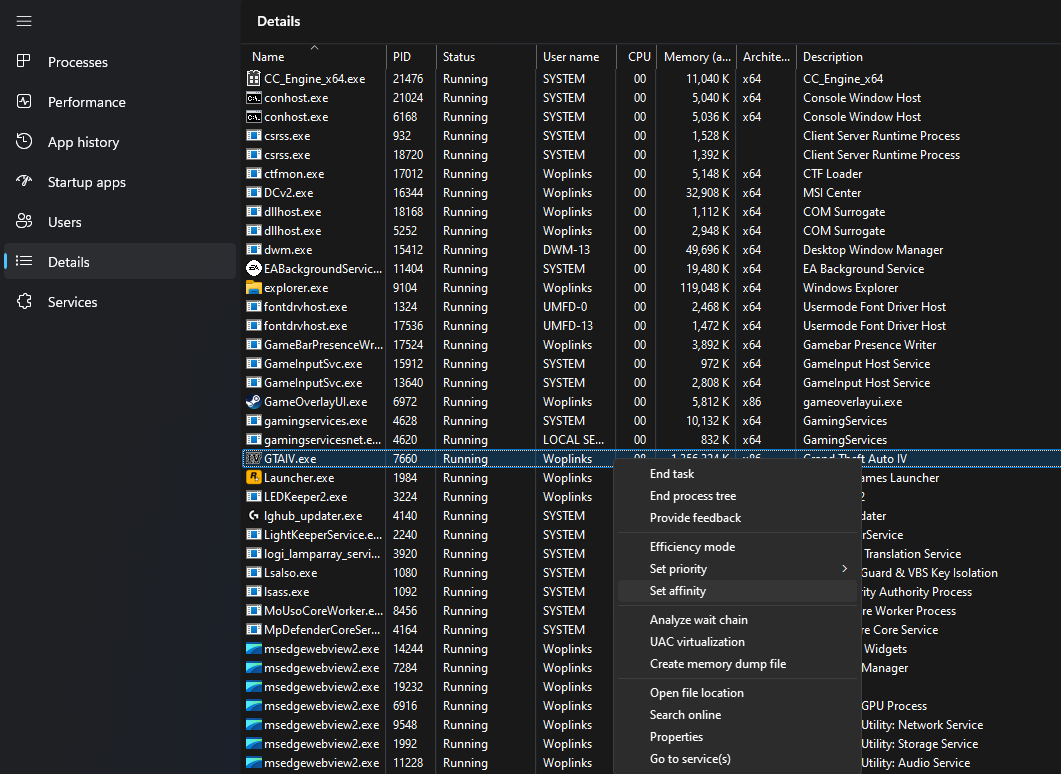Click the Users sidebar icon
The height and width of the screenshot is (774, 1061).
[24, 221]
